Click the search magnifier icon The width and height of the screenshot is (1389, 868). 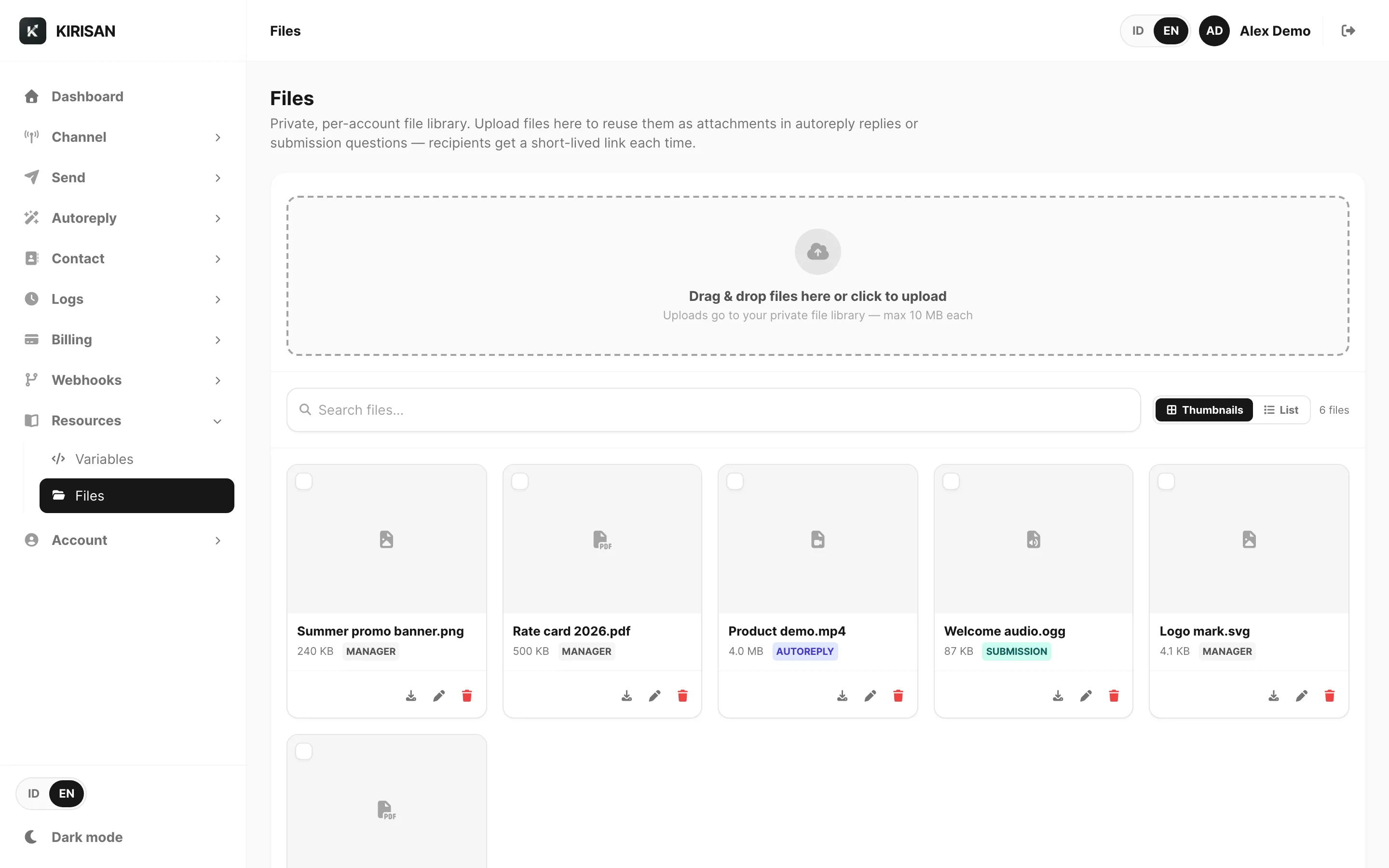(x=305, y=409)
